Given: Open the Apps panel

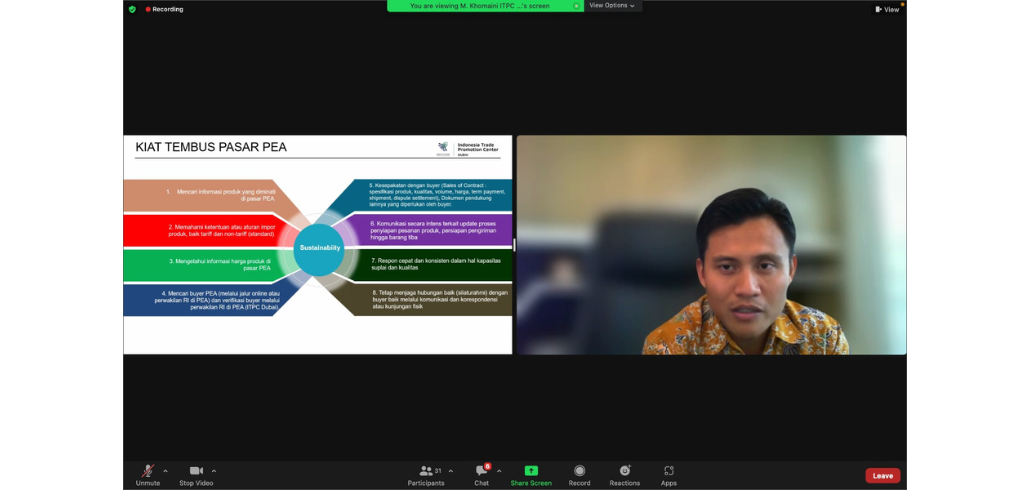Looking at the screenshot, I should [668, 471].
